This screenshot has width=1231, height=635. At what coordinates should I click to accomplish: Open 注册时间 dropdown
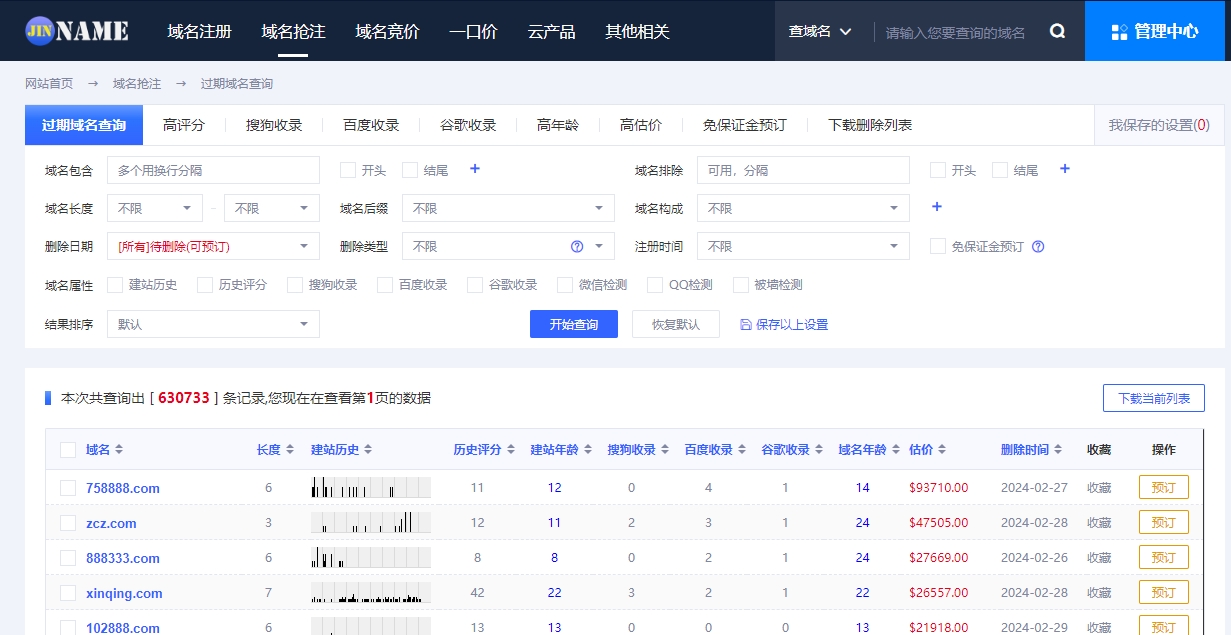pyautogui.click(x=803, y=246)
